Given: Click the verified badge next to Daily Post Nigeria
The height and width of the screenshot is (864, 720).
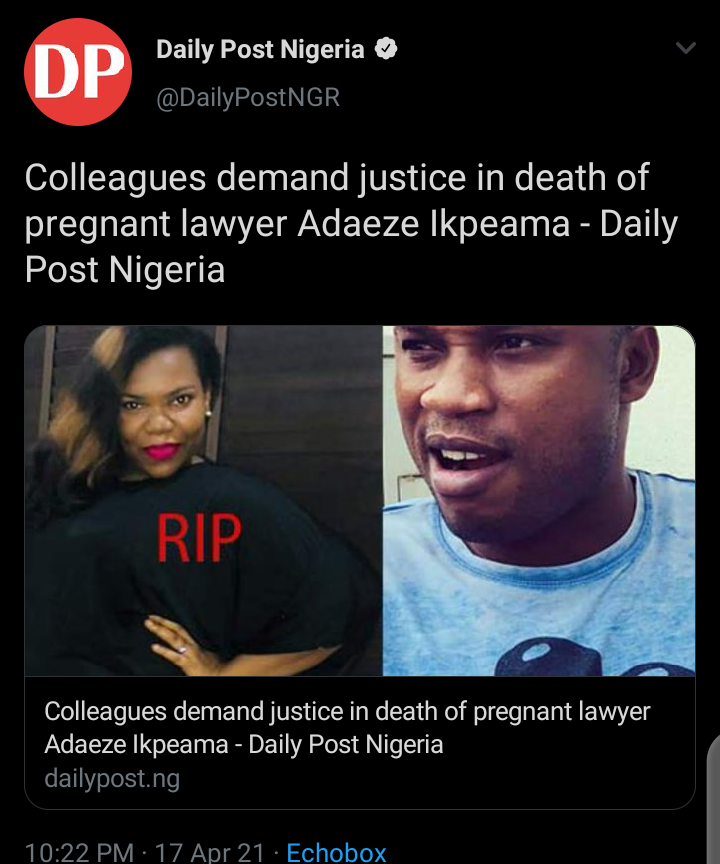Looking at the screenshot, I should pyautogui.click(x=386, y=48).
